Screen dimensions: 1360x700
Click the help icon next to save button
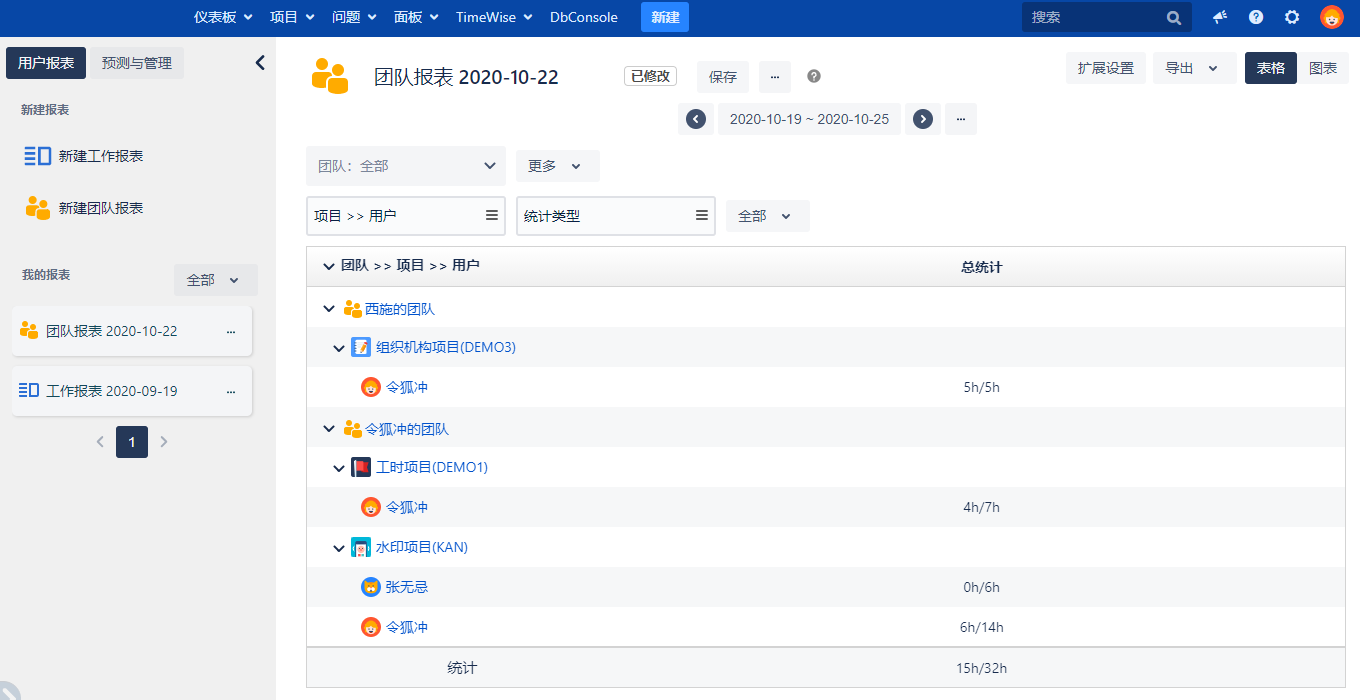coord(814,77)
